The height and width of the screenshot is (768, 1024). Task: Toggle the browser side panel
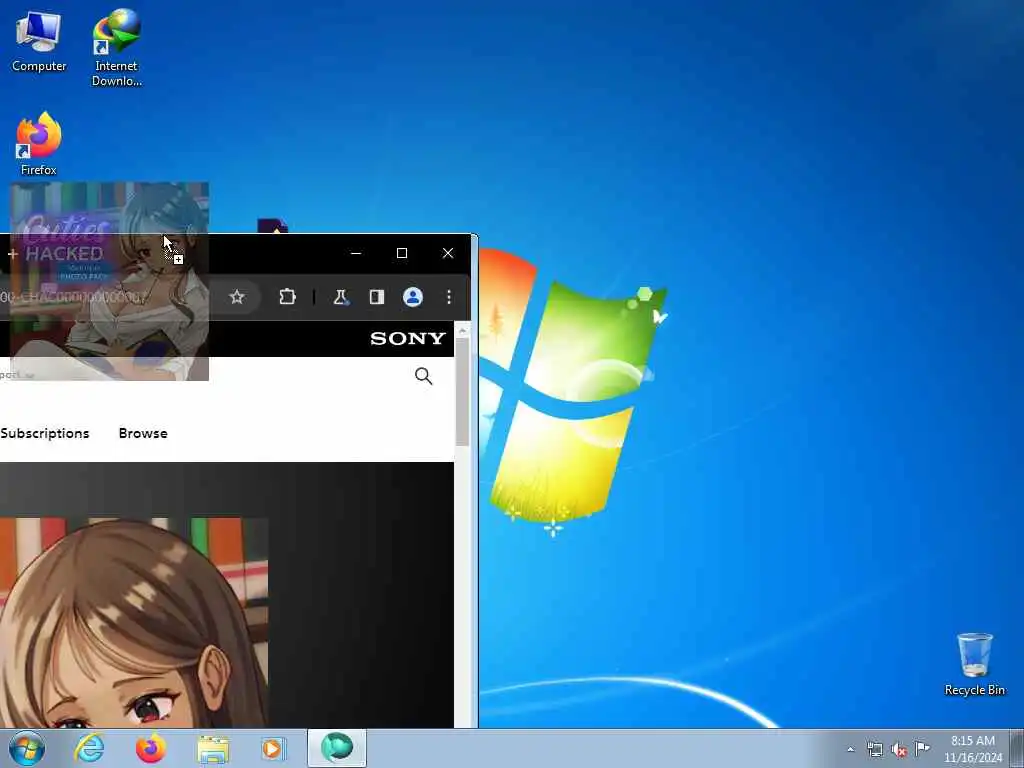(x=376, y=297)
